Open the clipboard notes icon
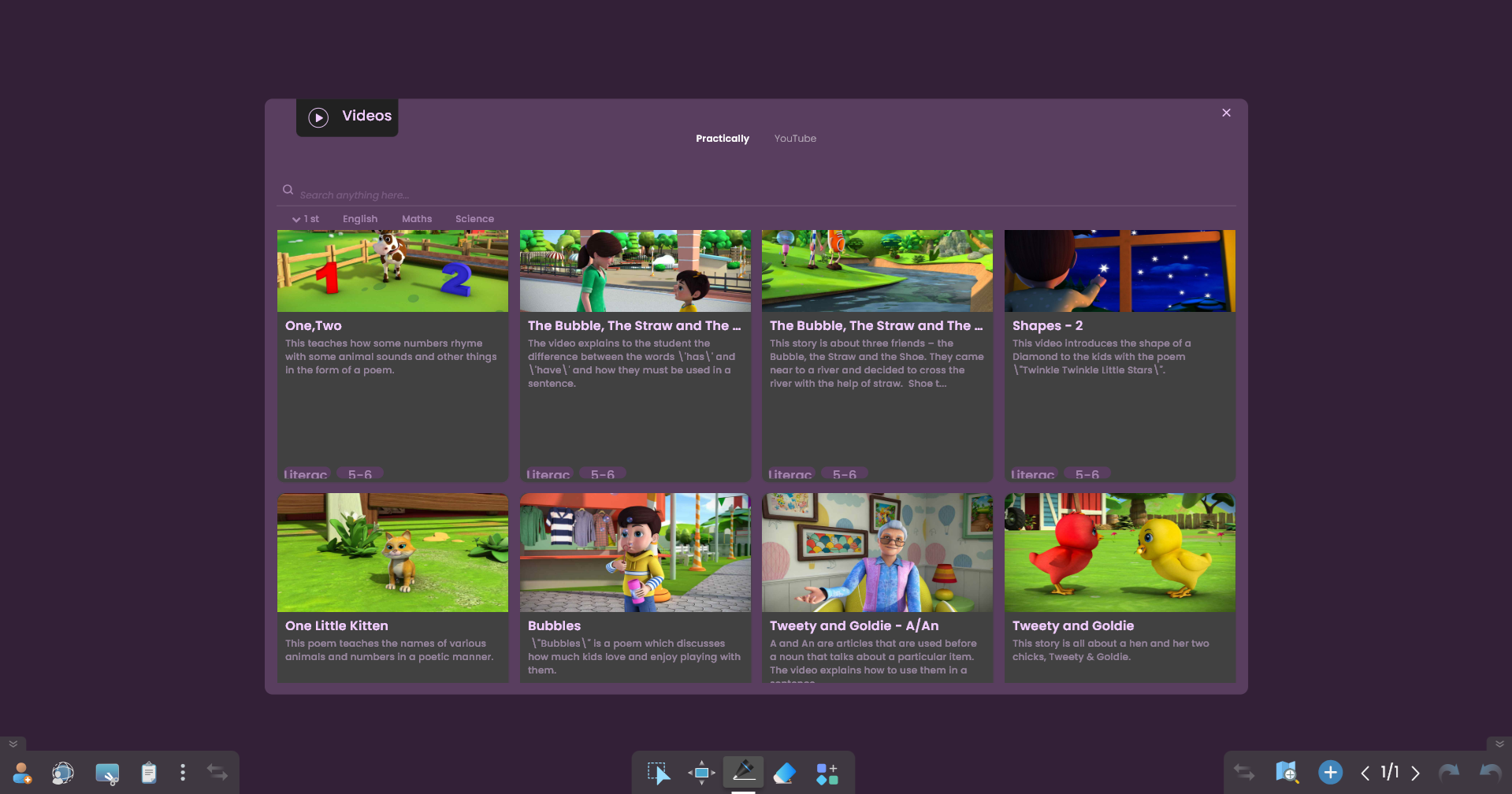 click(x=148, y=773)
